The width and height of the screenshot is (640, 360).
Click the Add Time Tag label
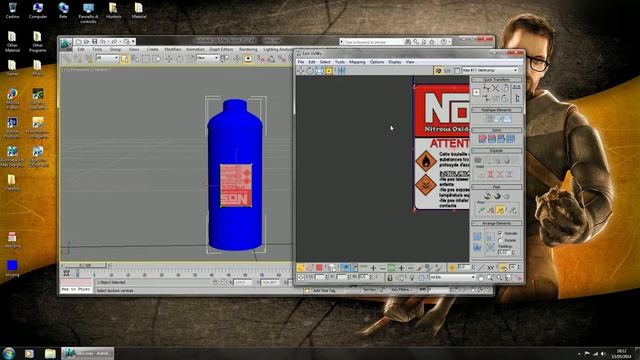(324, 291)
